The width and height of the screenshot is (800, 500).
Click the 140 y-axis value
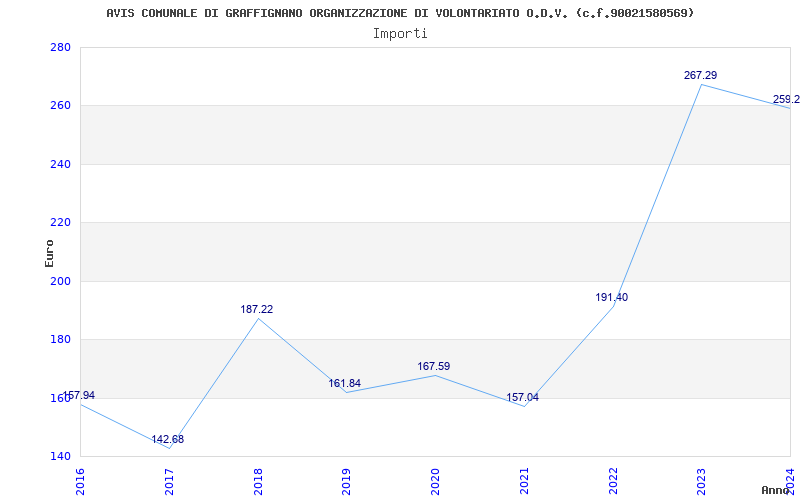click(60, 456)
